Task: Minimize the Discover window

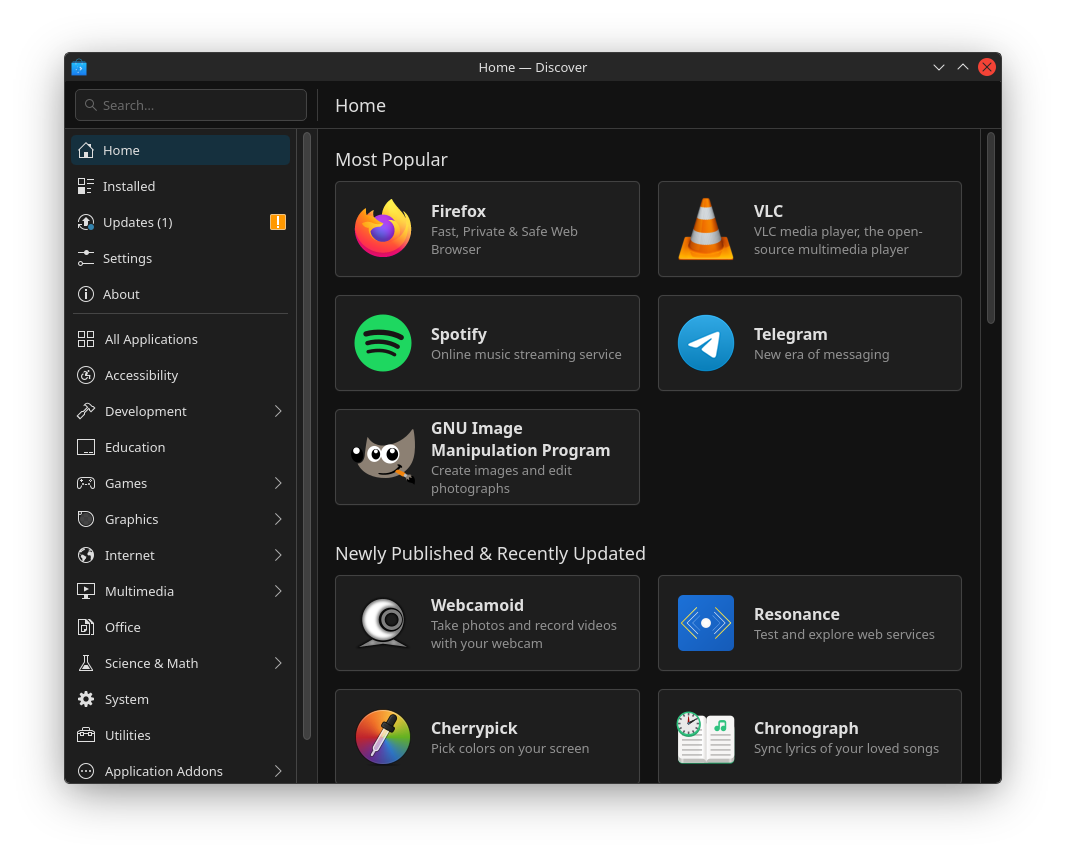Action: [x=939, y=67]
